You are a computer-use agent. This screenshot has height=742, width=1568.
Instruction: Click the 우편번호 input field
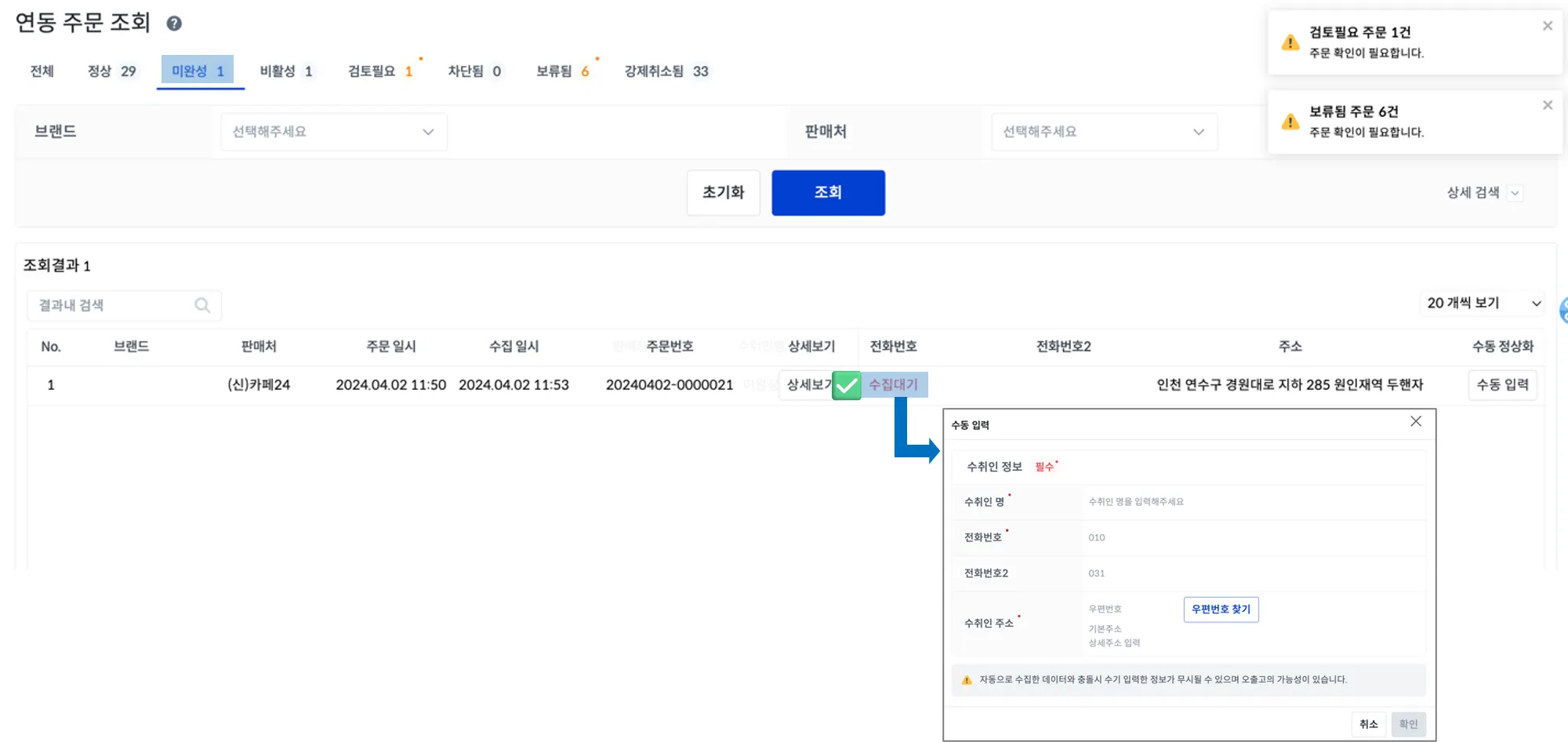tap(1131, 609)
